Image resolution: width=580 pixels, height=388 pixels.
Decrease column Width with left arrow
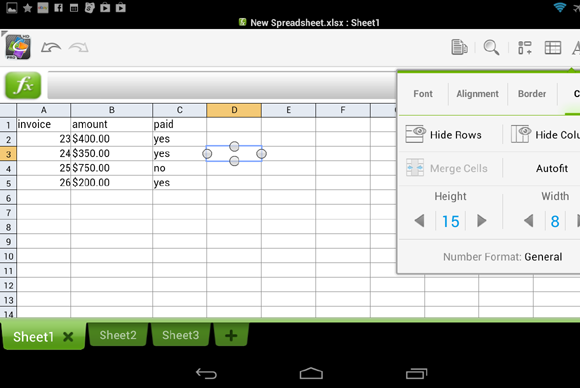point(529,221)
